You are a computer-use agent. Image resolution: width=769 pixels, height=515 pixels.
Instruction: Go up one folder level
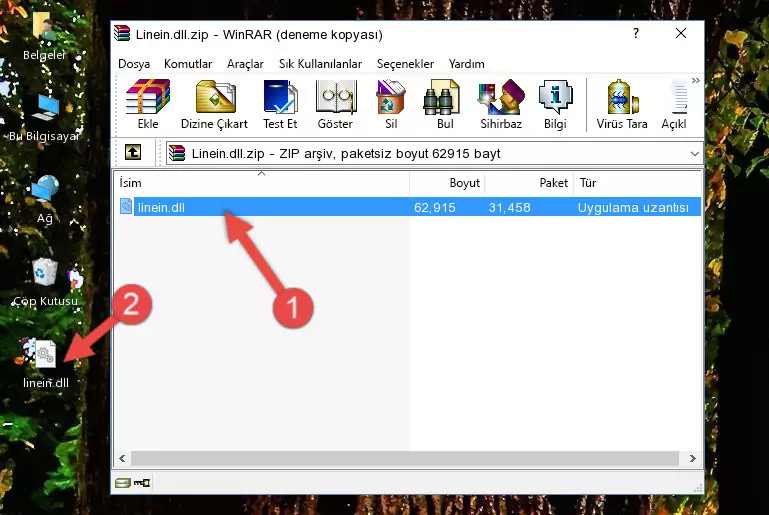pos(133,153)
